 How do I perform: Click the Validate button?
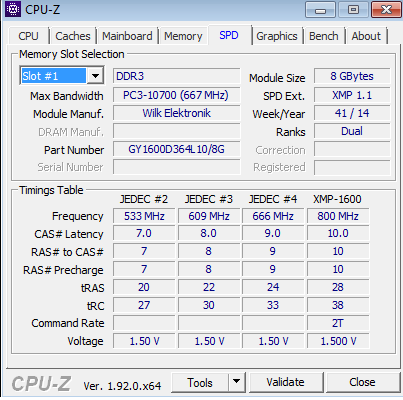tap(285, 382)
